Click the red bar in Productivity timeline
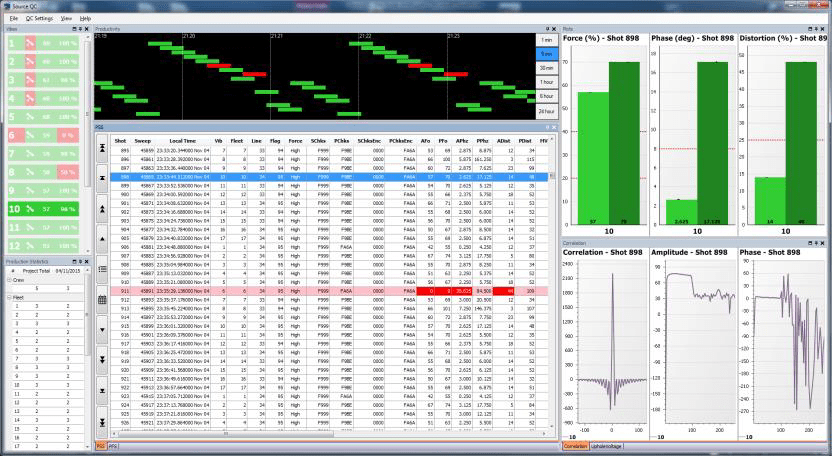The height and width of the screenshot is (456, 832). coord(253,74)
